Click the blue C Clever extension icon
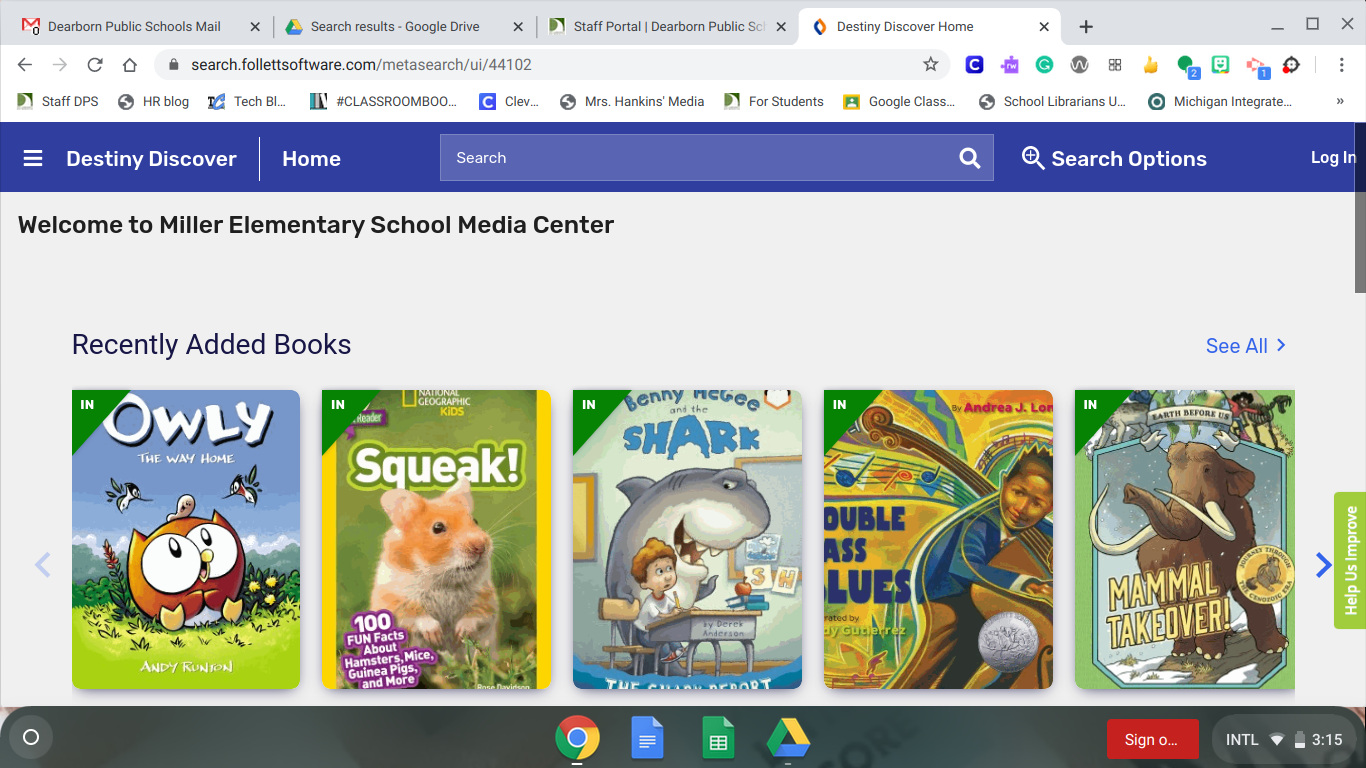Screen dimensions: 1366x768 coord(974,65)
